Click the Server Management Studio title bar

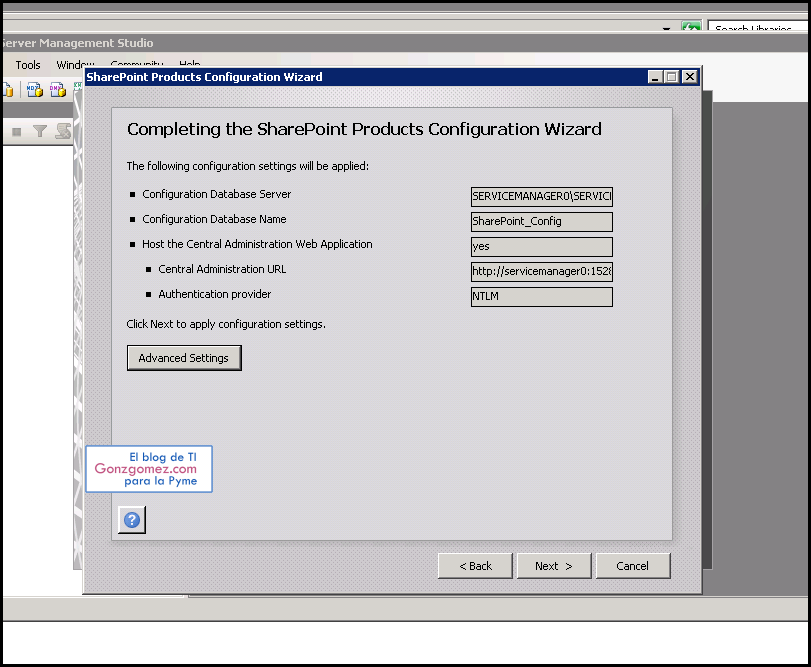pyautogui.click(x=403, y=43)
